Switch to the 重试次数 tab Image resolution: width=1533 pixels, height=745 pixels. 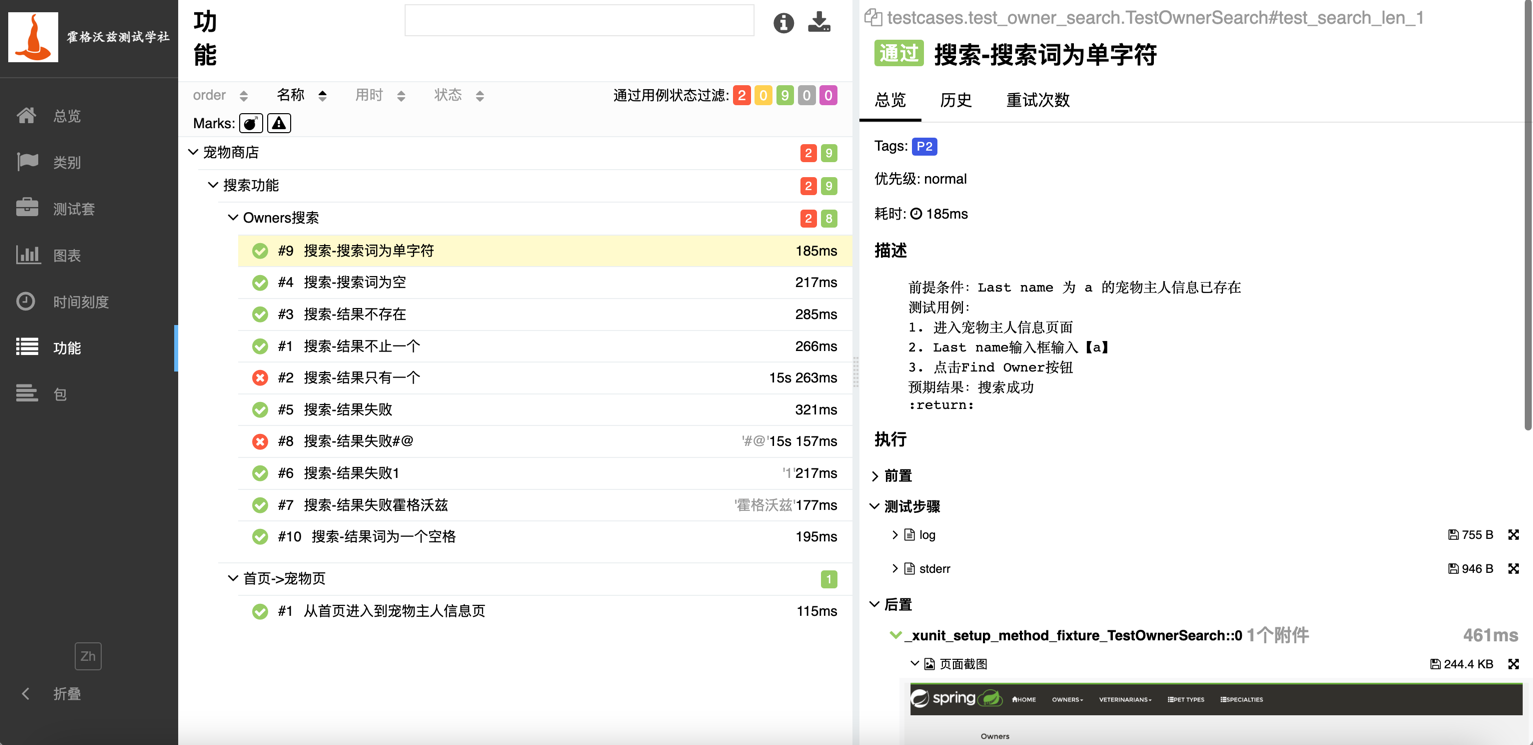(x=1038, y=100)
